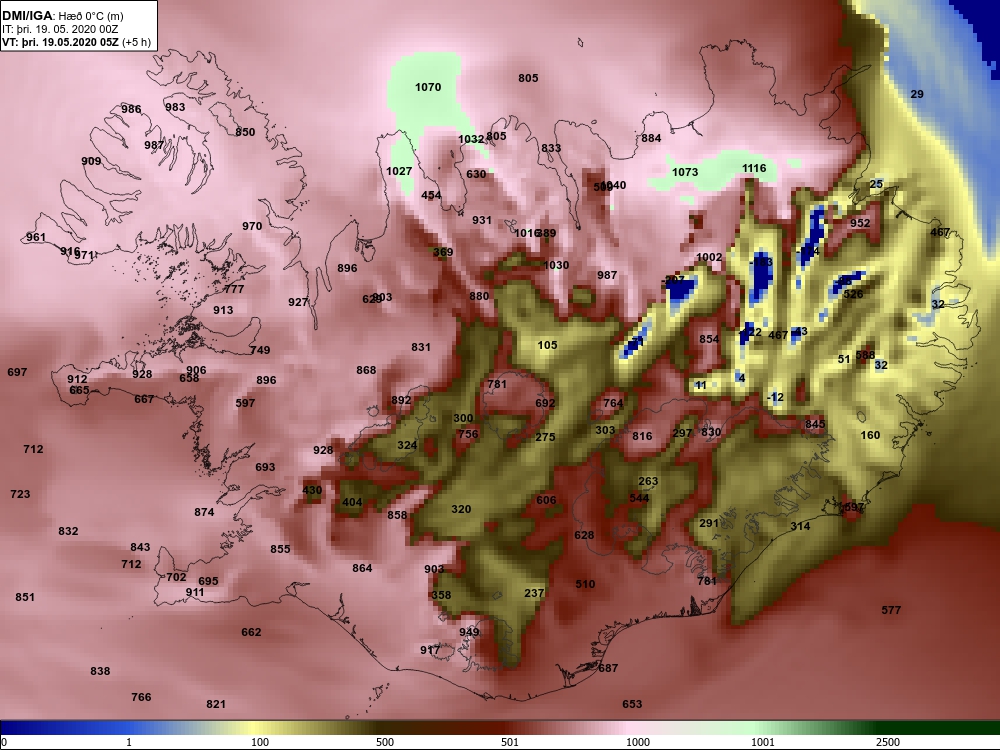Click the 314 value on the southeast coast
Image resolution: width=1000 pixels, height=750 pixels.
coord(800,526)
